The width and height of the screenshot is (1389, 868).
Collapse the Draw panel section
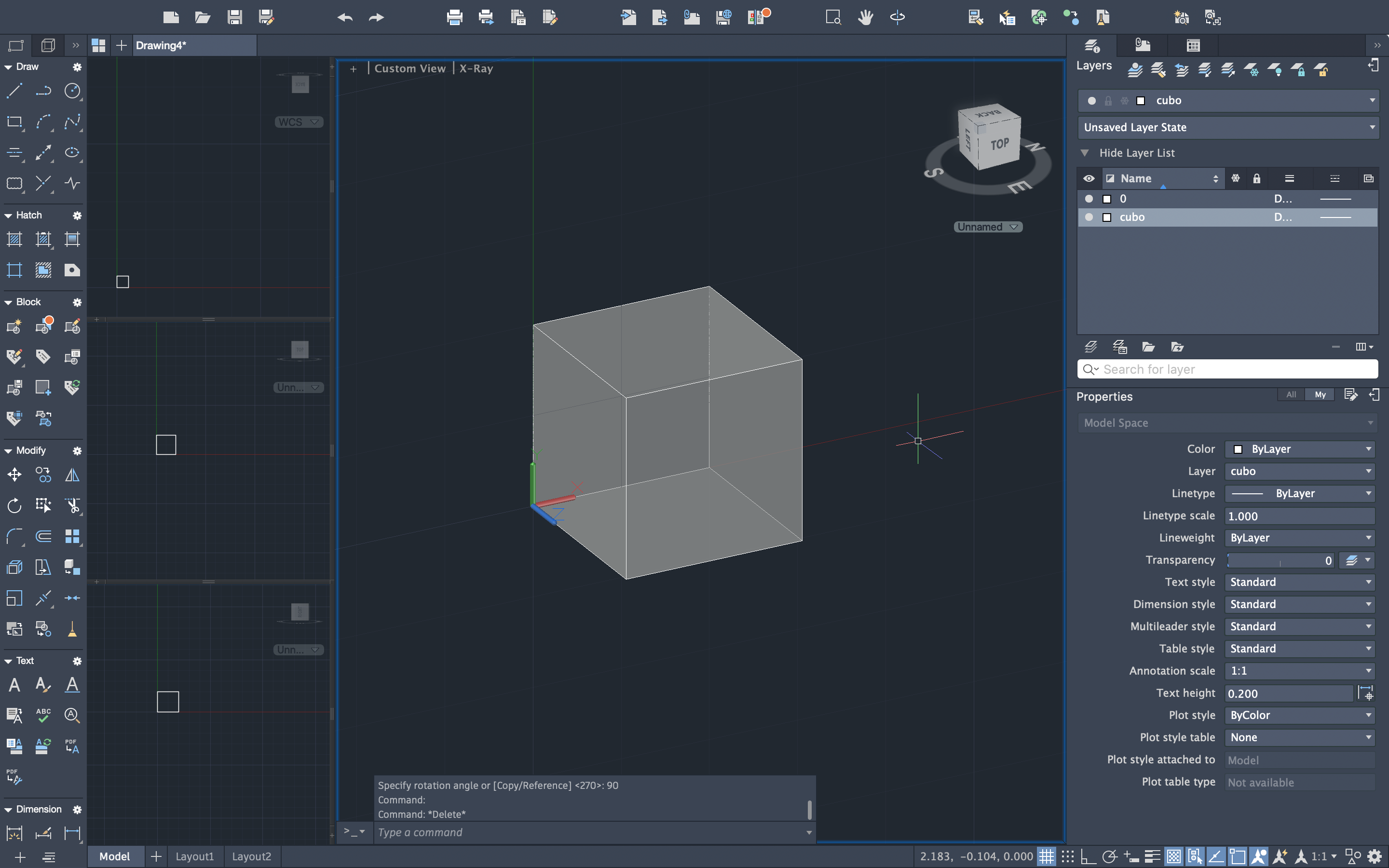tap(8, 67)
